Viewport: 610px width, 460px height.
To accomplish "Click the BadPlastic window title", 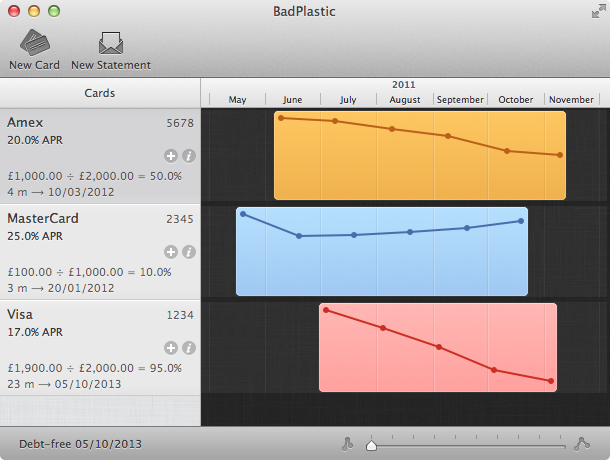I will (x=304, y=12).
